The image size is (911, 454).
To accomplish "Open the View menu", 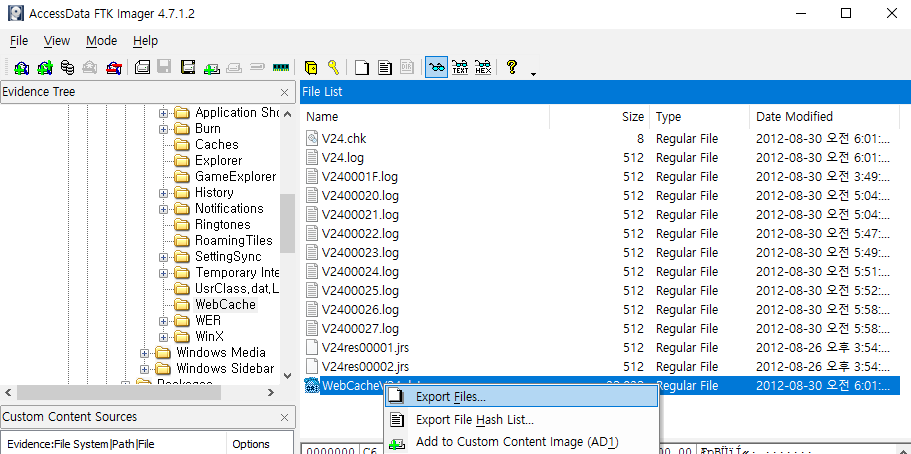I will pyautogui.click(x=57, y=41).
